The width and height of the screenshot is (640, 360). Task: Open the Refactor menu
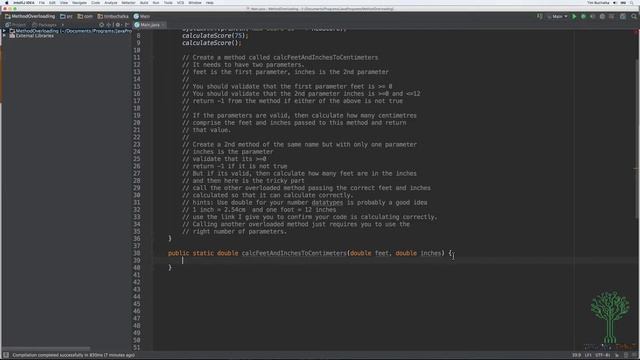click(x=128, y=2)
